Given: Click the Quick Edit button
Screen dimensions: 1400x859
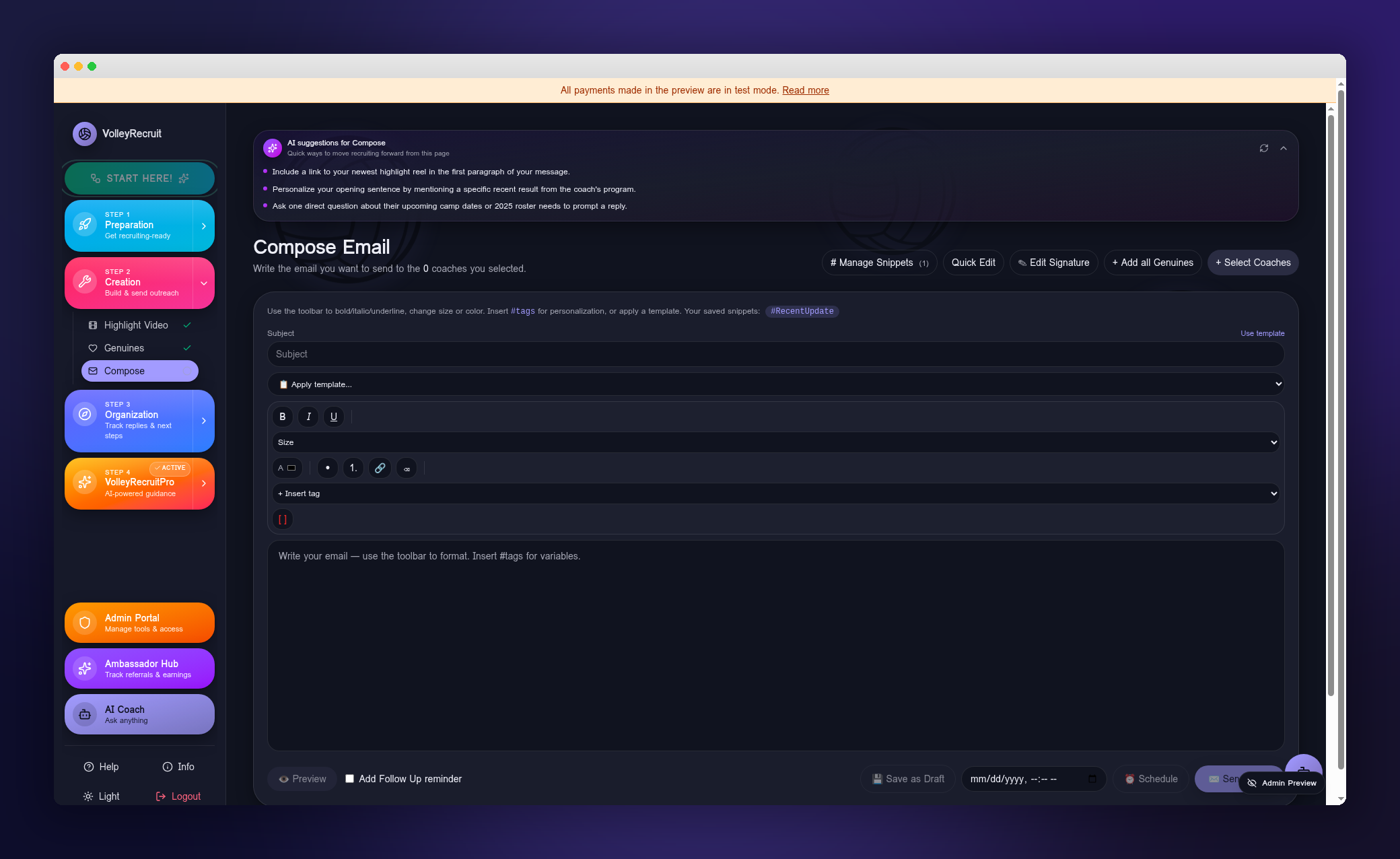Looking at the screenshot, I should click(x=973, y=263).
